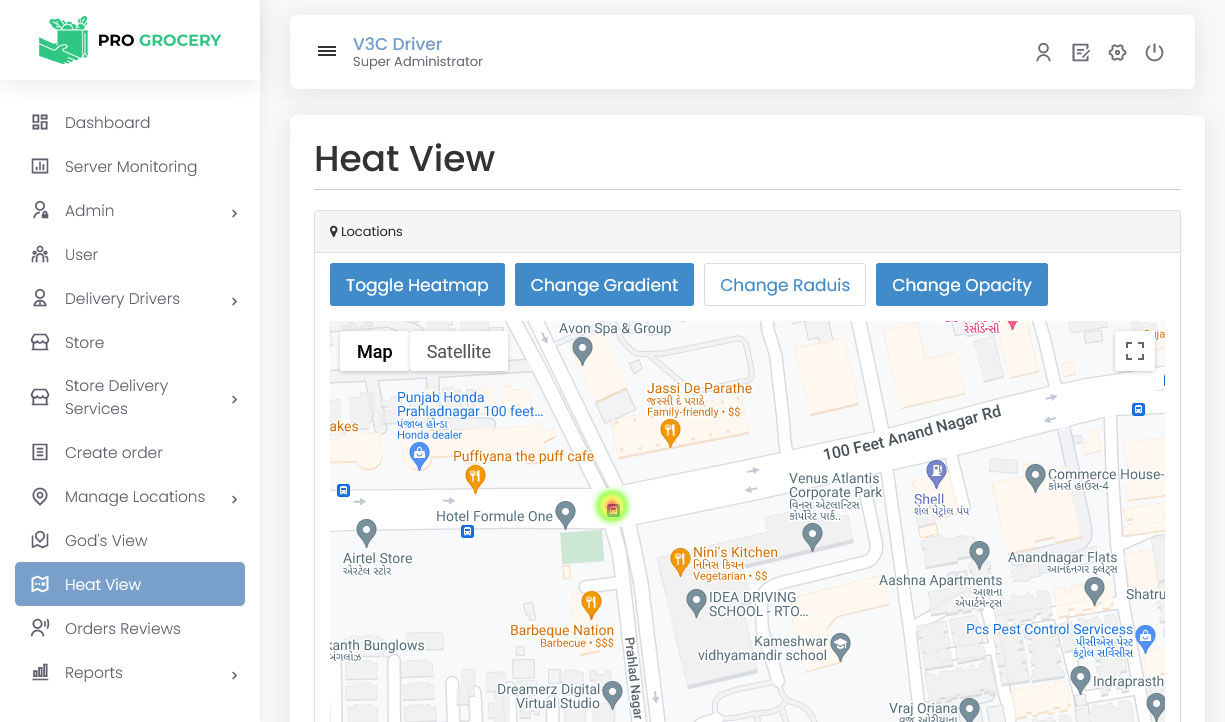This screenshot has width=1225, height=722.
Task: Click the Manage Locations pin icon
Action: (x=40, y=496)
